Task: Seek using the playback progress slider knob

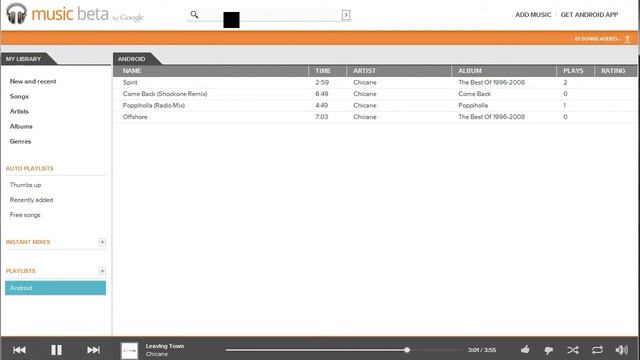Action: click(x=407, y=350)
